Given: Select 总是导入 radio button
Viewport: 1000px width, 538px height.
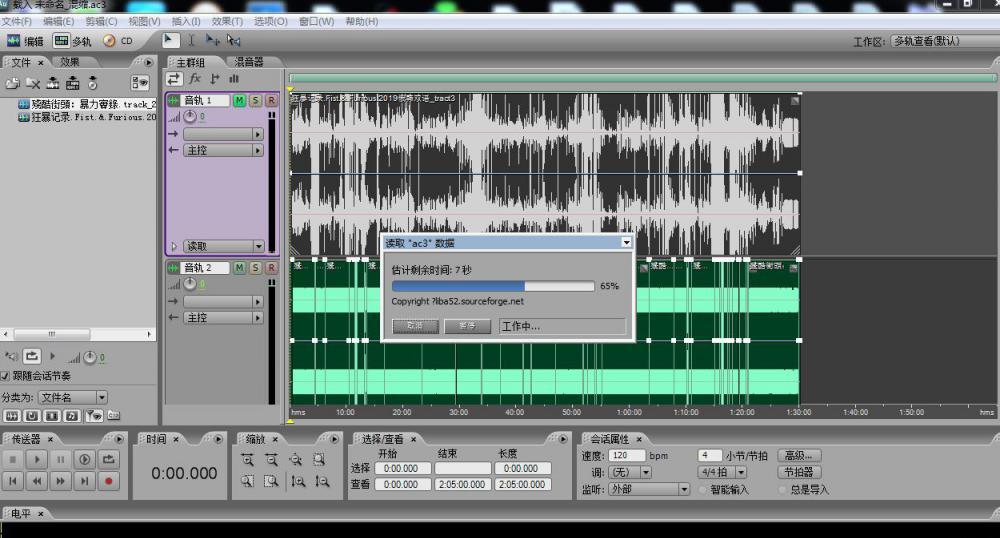Looking at the screenshot, I should (x=783, y=490).
